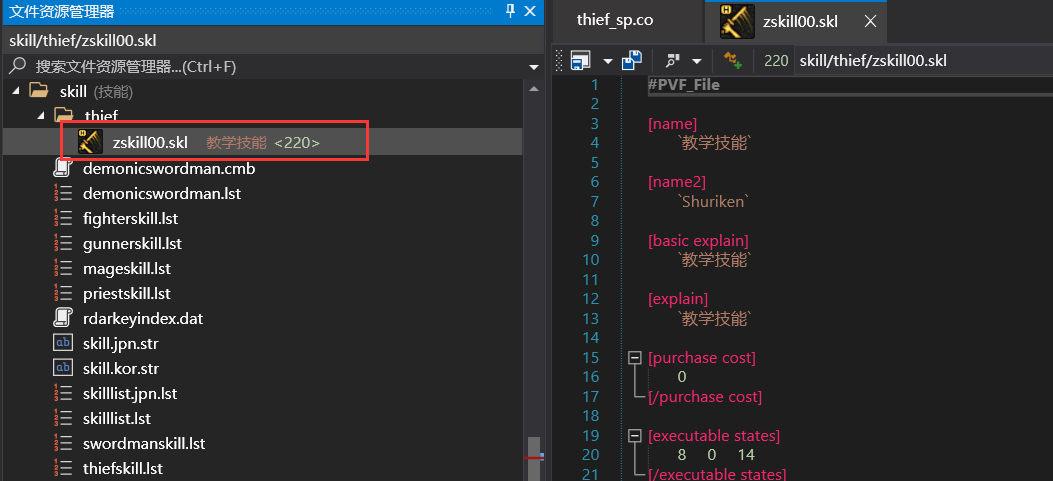The width and height of the screenshot is (1053, 481).
Task: Select the zskill00.skl tab
Action: pos(800,21)
